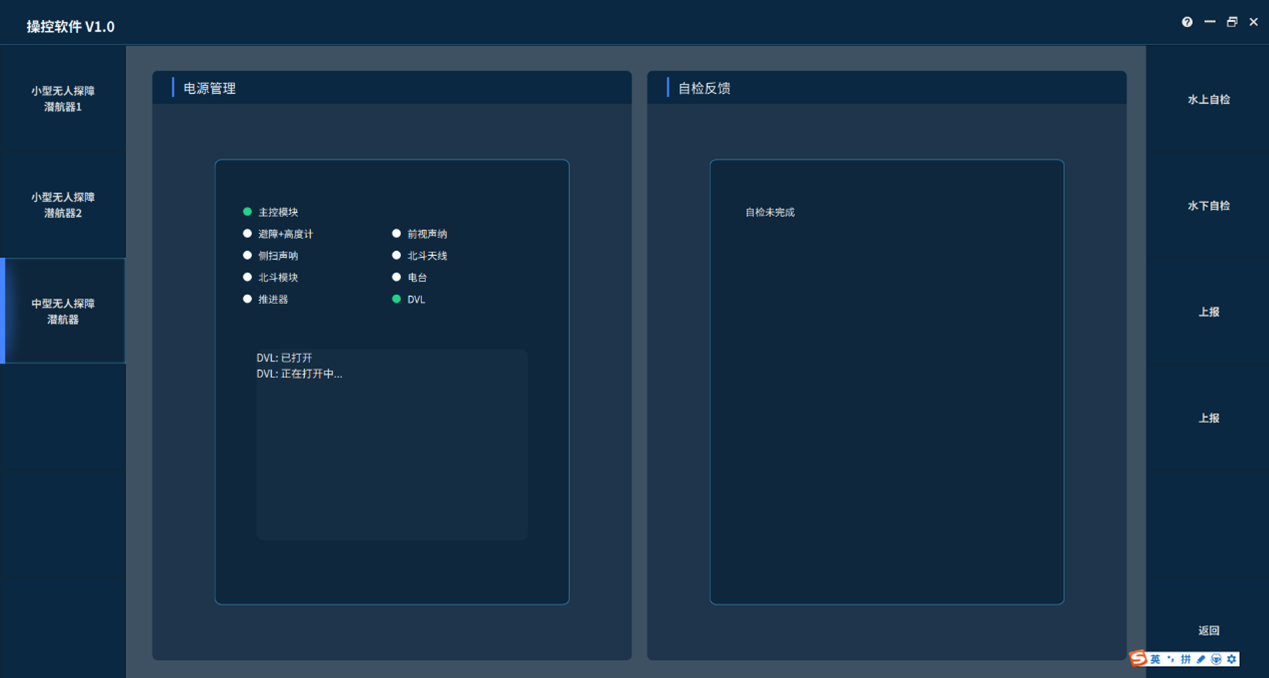
Task: Click the 拼 pinyin mode icon
Action: click(1186, 659)
